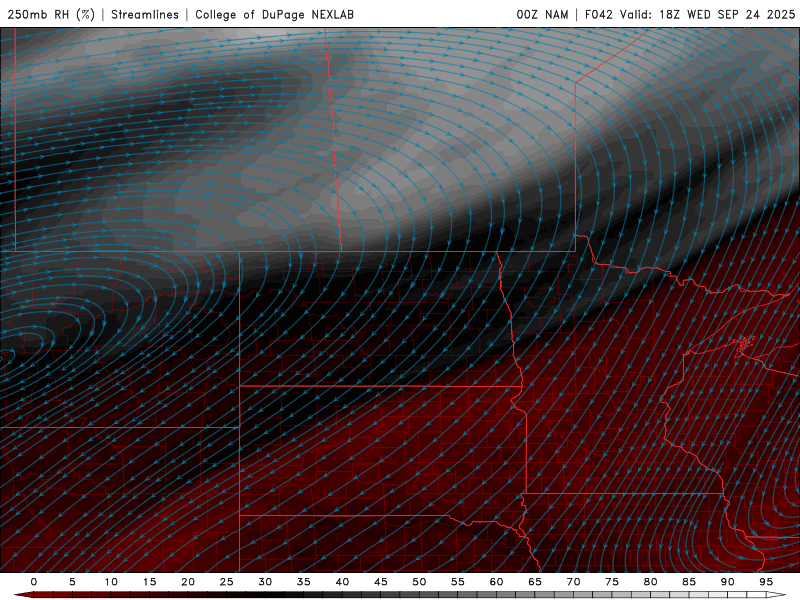Click the colorbar label "90"
The width and height of the screenshot is (800, 600).
(727, 582)
